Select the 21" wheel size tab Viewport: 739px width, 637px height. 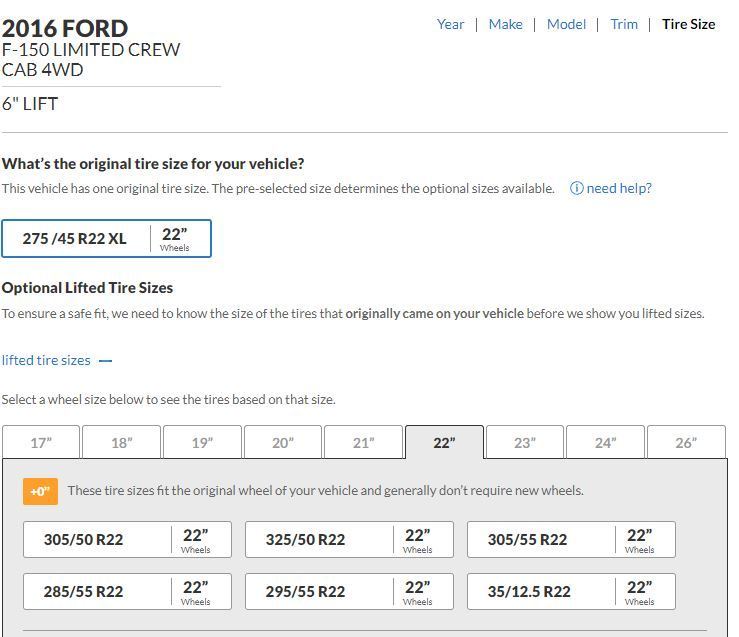point(364,442)
